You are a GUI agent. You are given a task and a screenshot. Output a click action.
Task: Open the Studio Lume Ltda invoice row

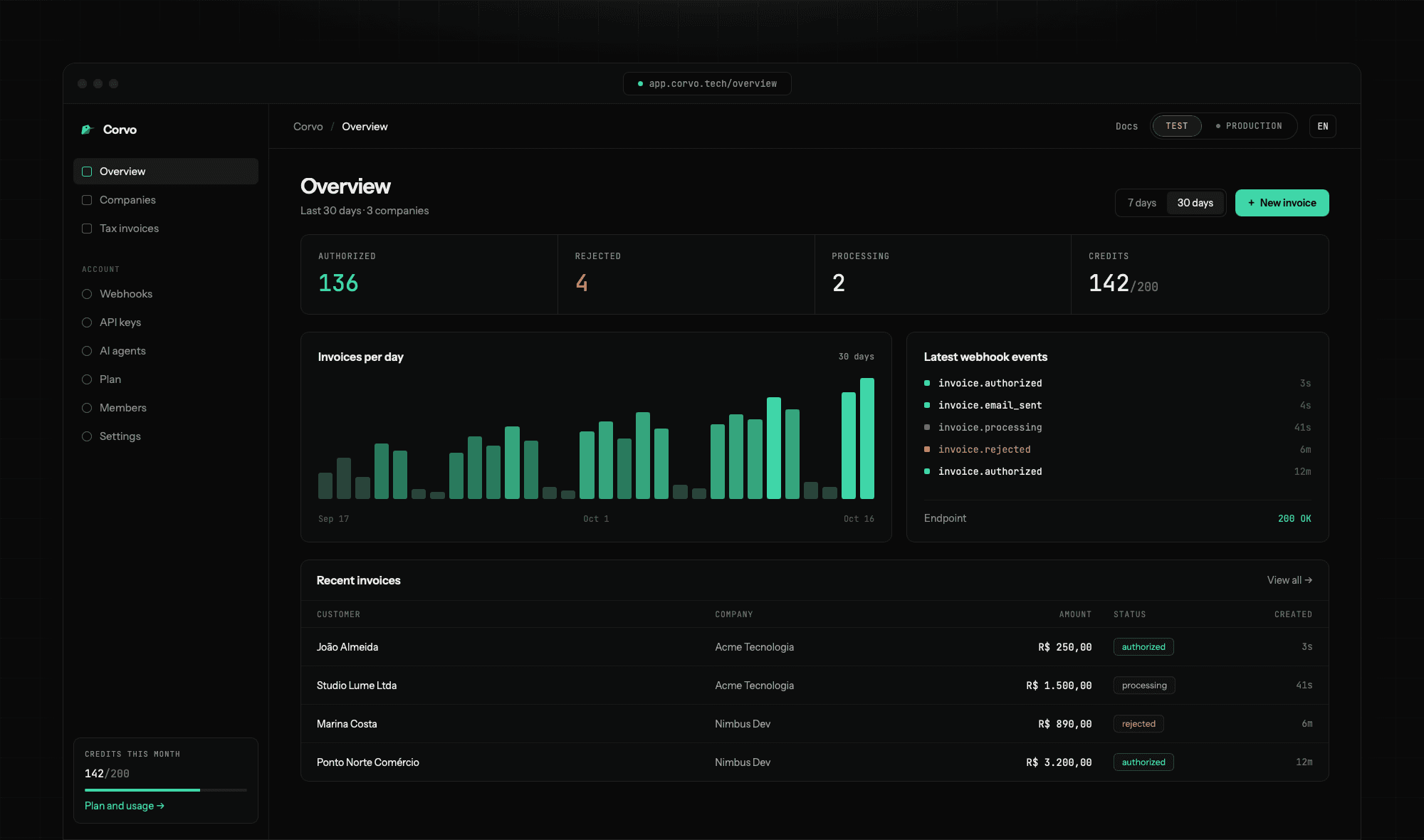click(x=815, y=686)
